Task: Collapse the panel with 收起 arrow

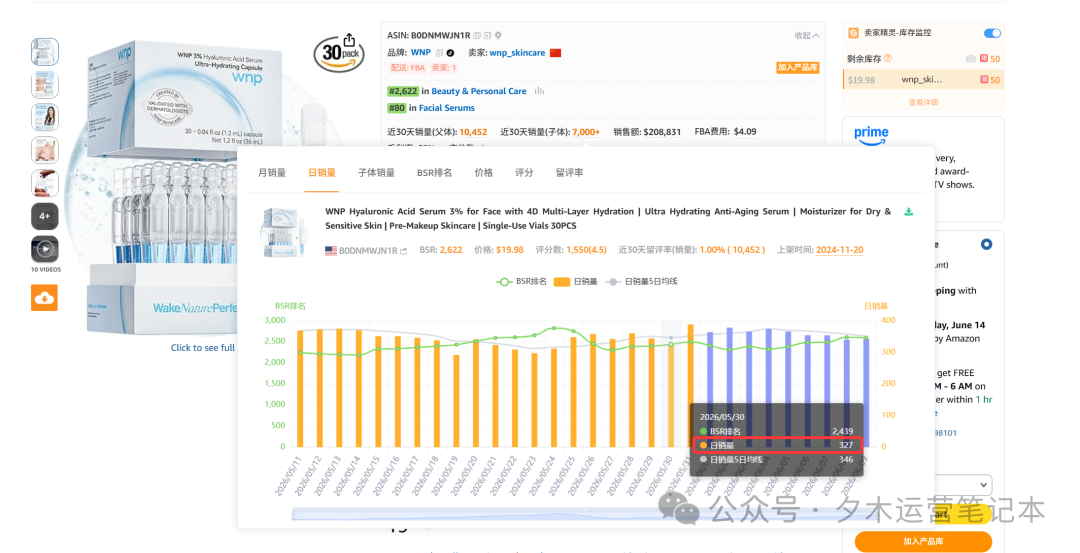Action: pos(807,35)
